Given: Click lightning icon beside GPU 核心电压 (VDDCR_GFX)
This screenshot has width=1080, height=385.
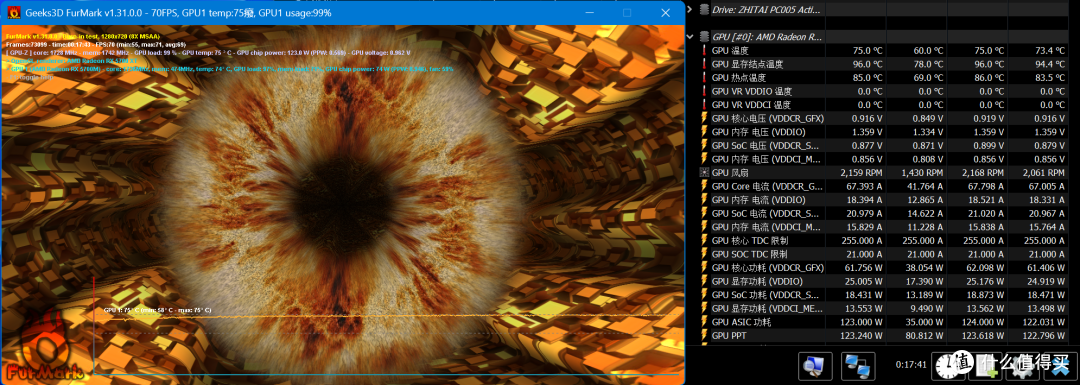Looking at the screenshot, I should pos(705,118).
